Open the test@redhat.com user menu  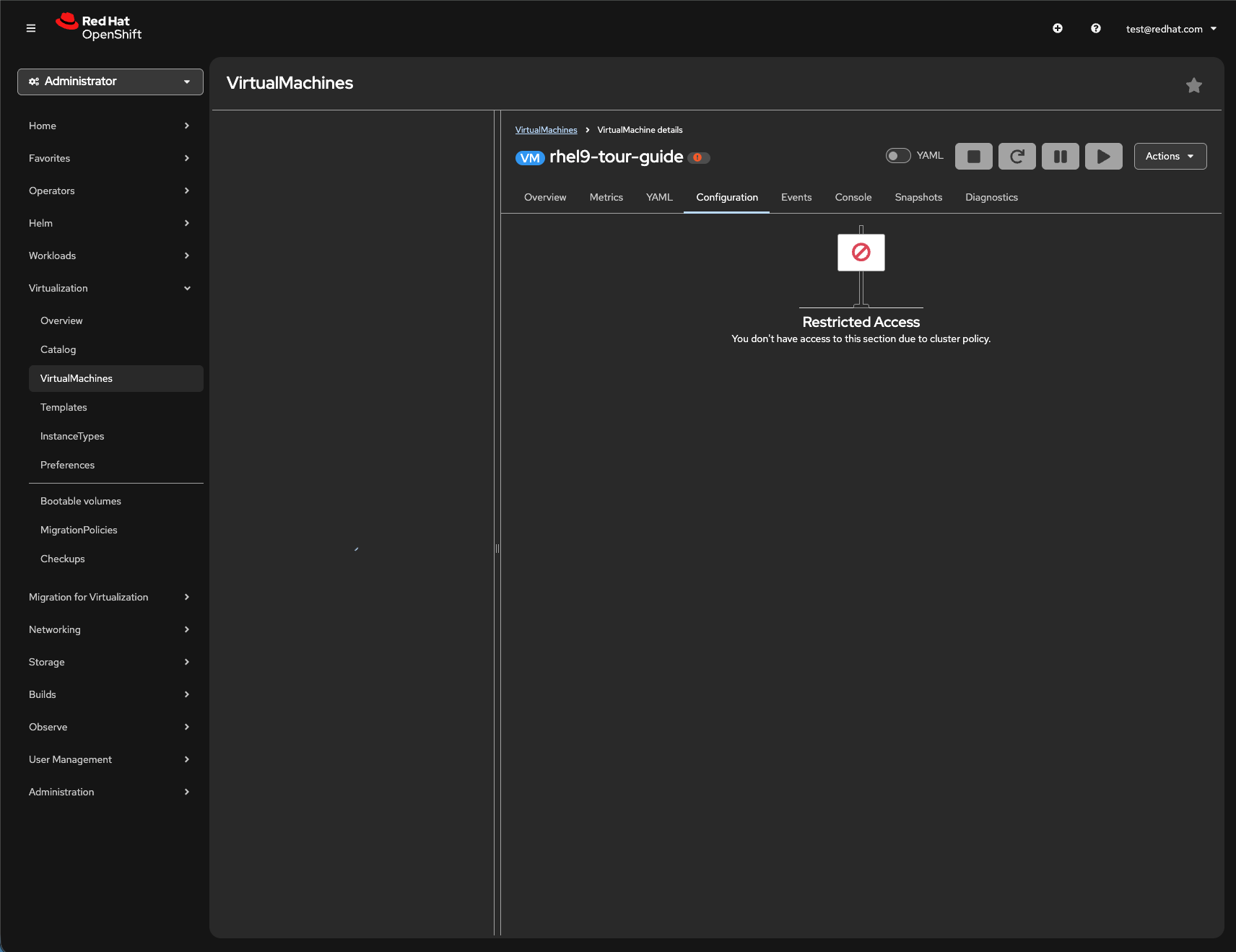tap(1171, 29)
